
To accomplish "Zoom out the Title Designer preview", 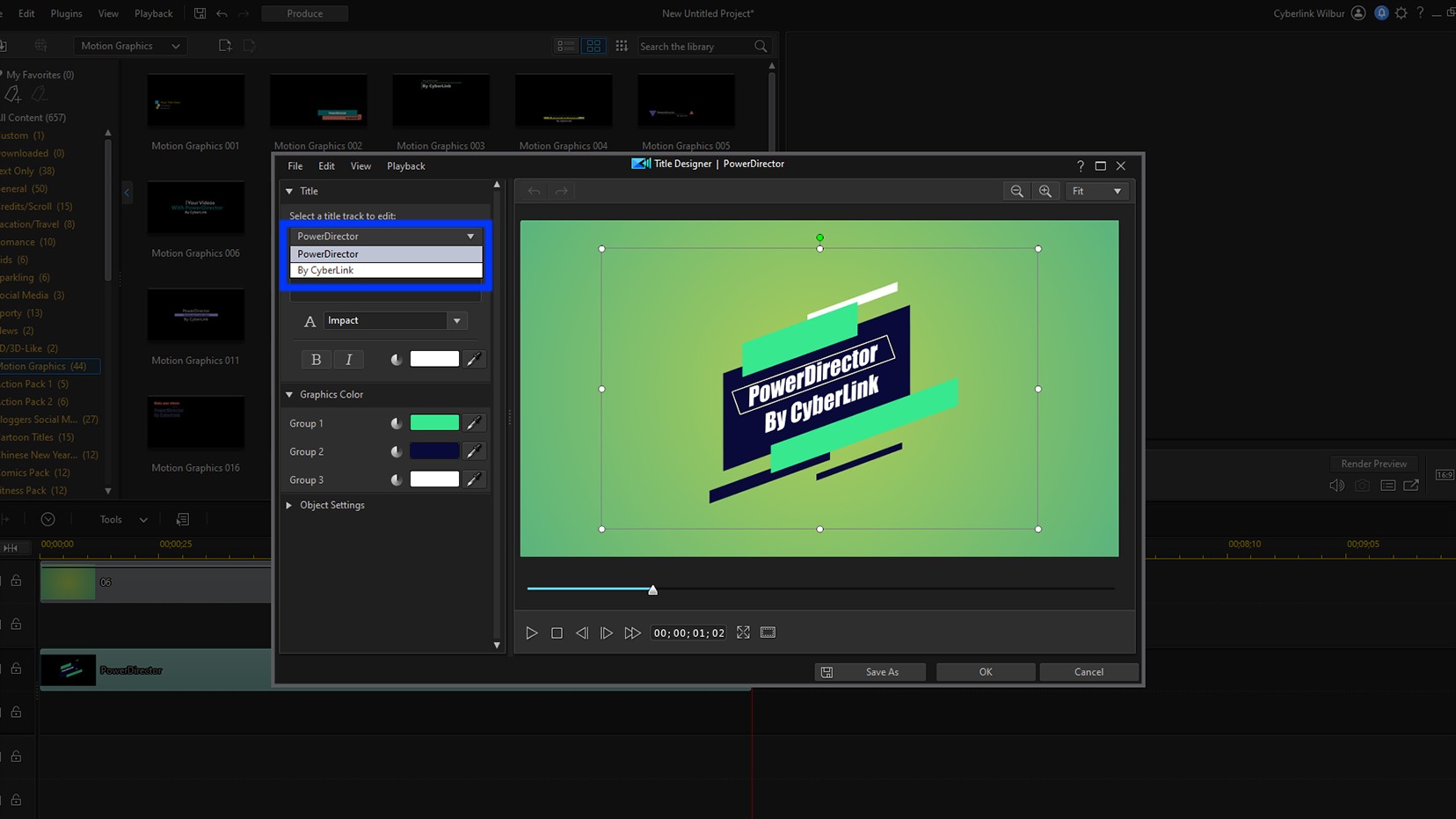I will pyautogui.click(x=1016, y=191).
